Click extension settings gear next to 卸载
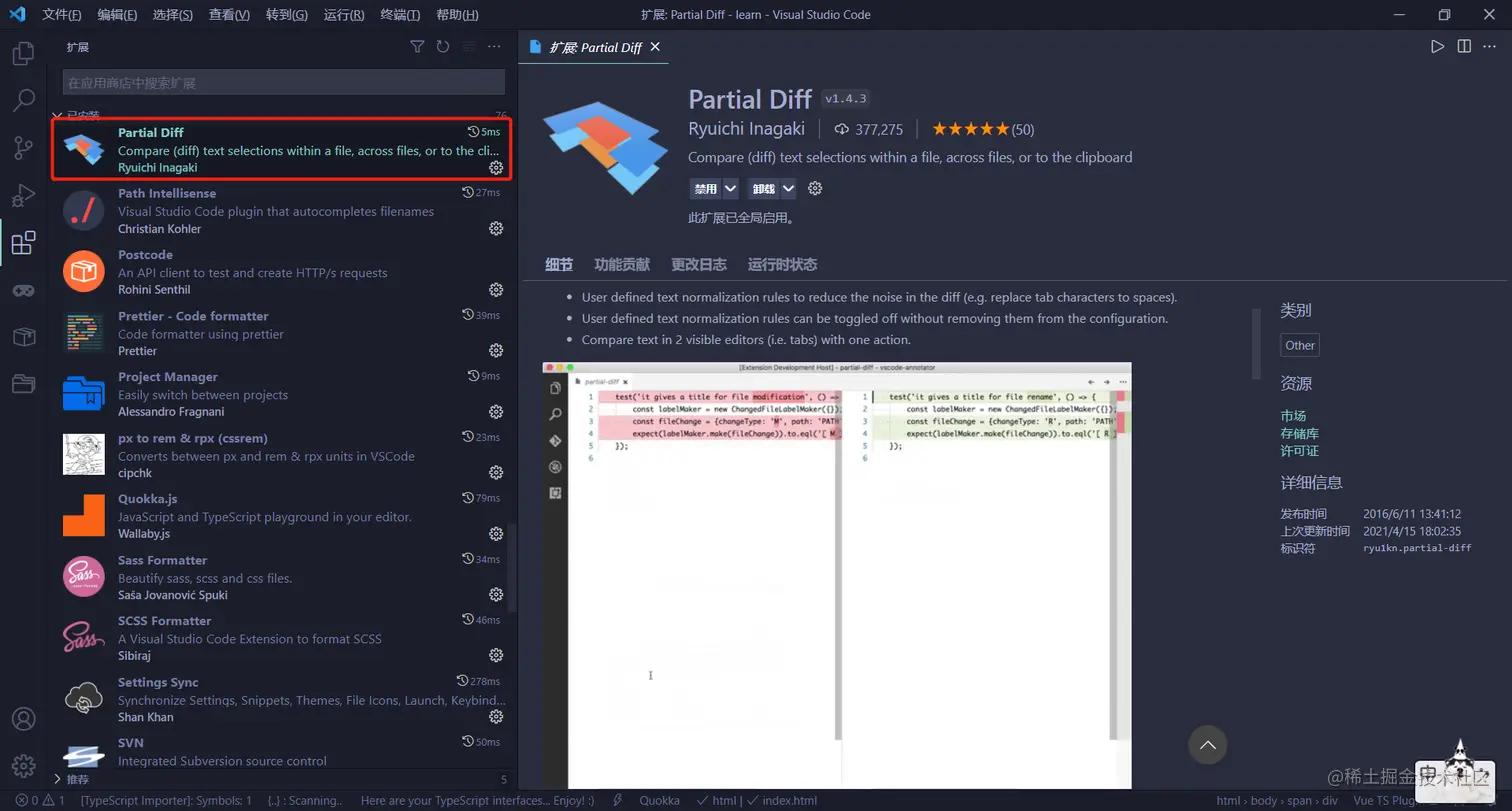The width and height of the screenshot is (1512, 811). 815,188
